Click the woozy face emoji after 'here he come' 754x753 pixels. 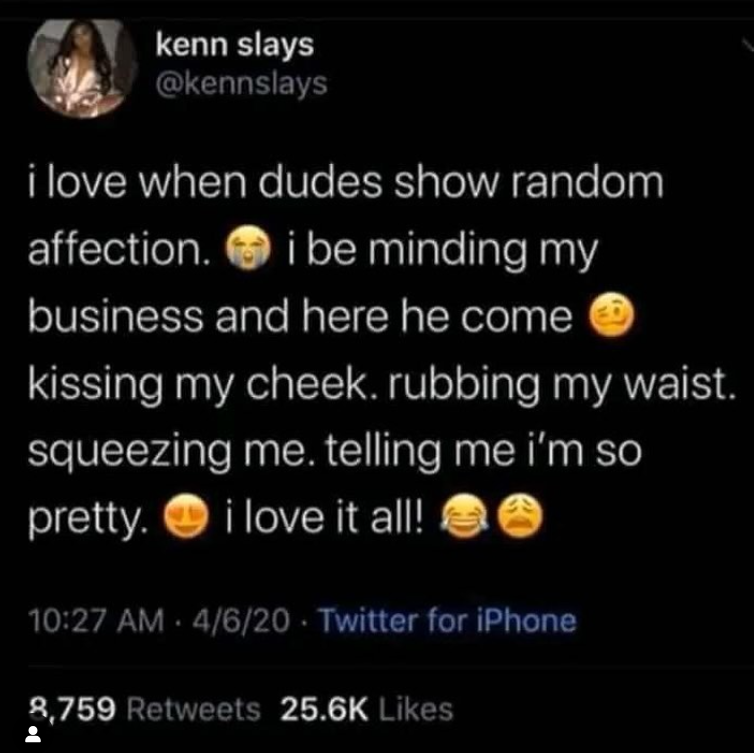click(612, 314)
